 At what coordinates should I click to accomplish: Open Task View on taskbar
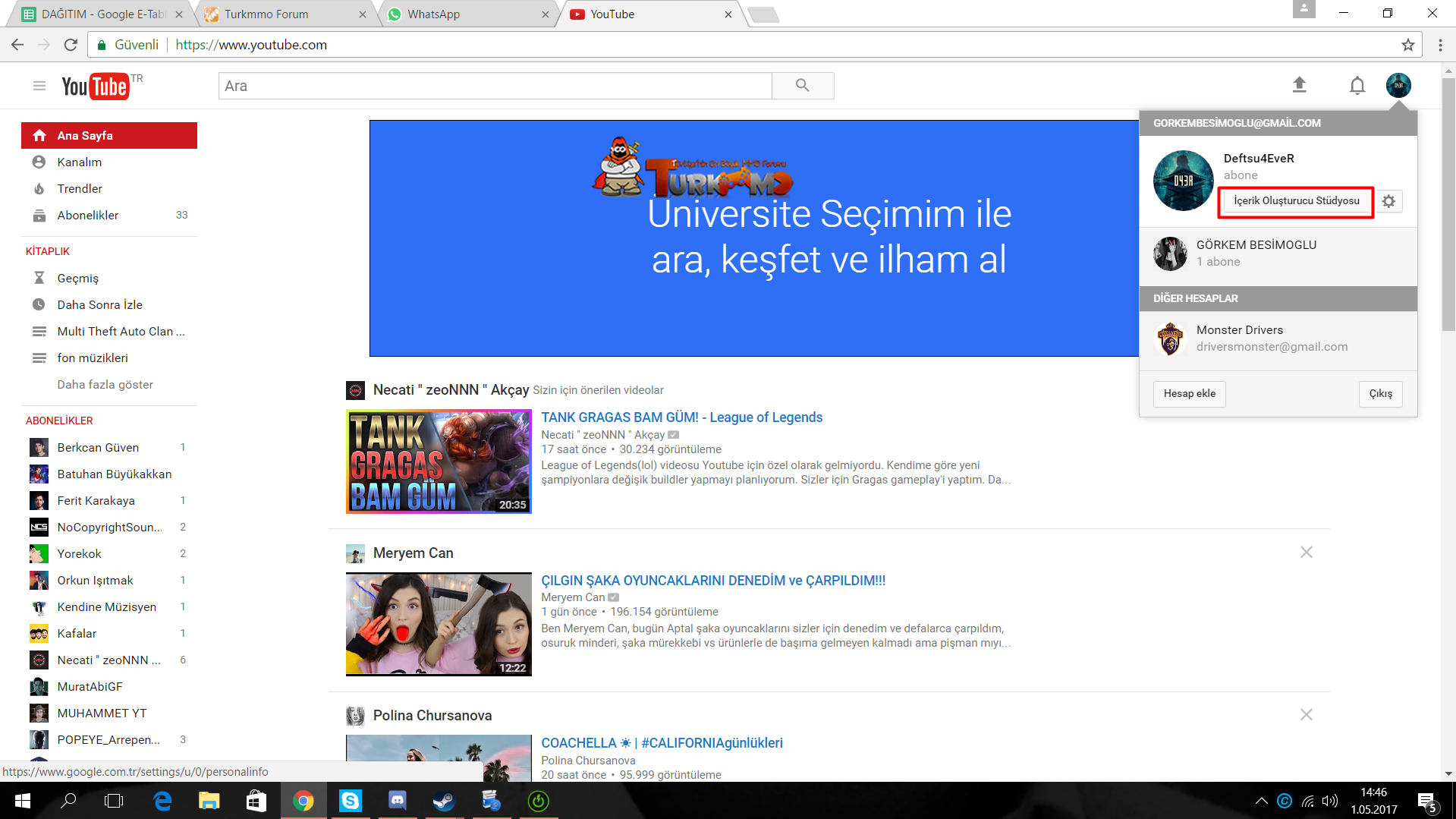114,801
